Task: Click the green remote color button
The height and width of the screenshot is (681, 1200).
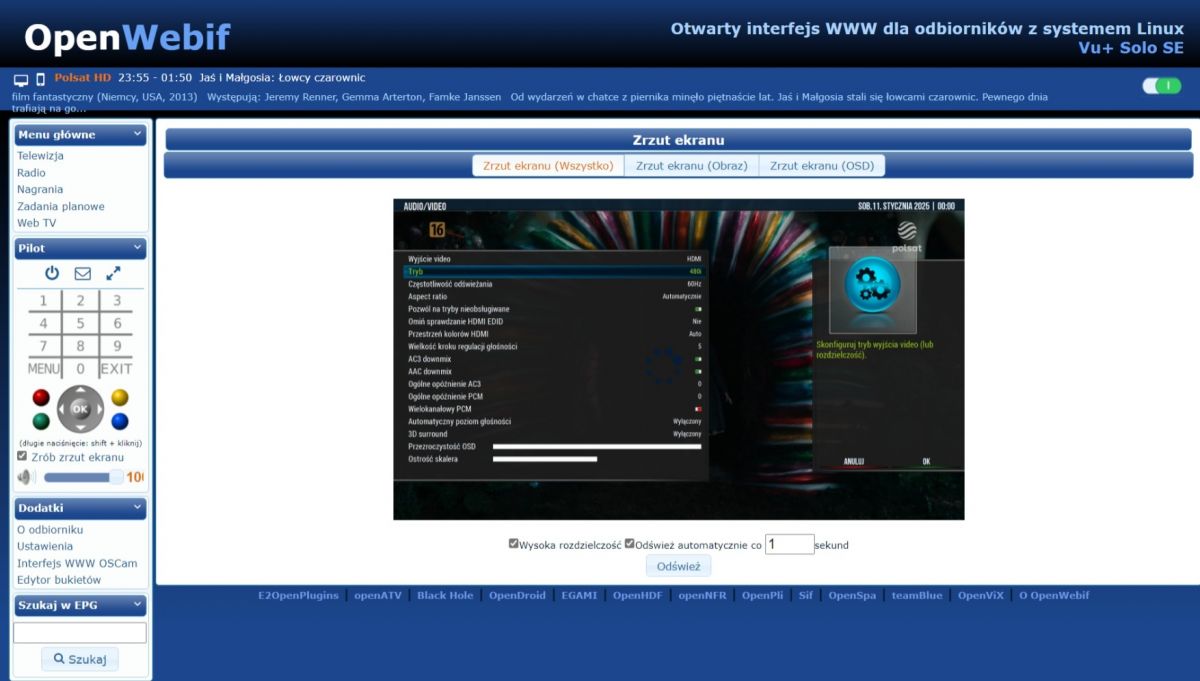Action: pyautogui.click(x=41, y=421)
